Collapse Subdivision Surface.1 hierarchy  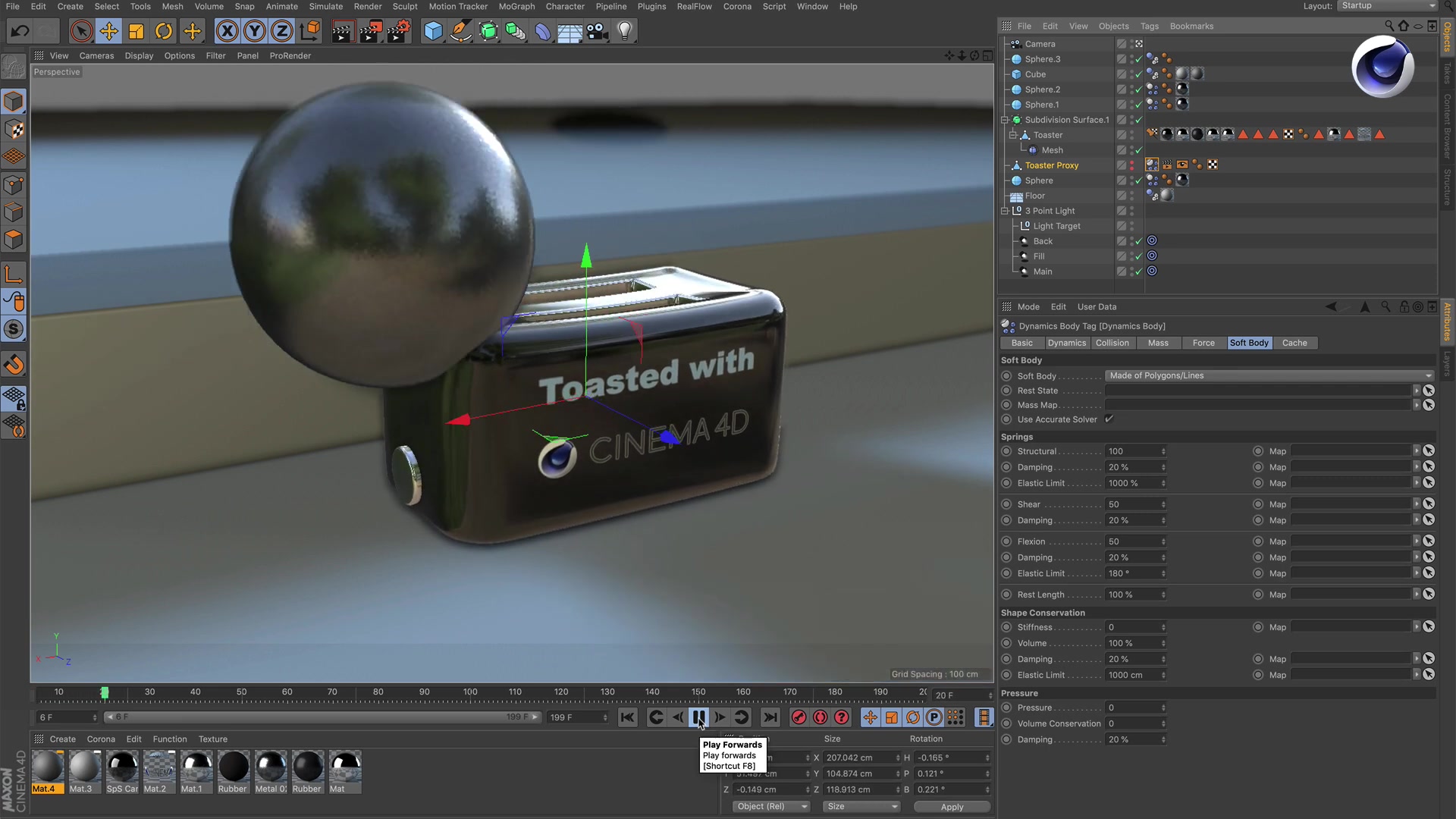[x=1005, y=120]
